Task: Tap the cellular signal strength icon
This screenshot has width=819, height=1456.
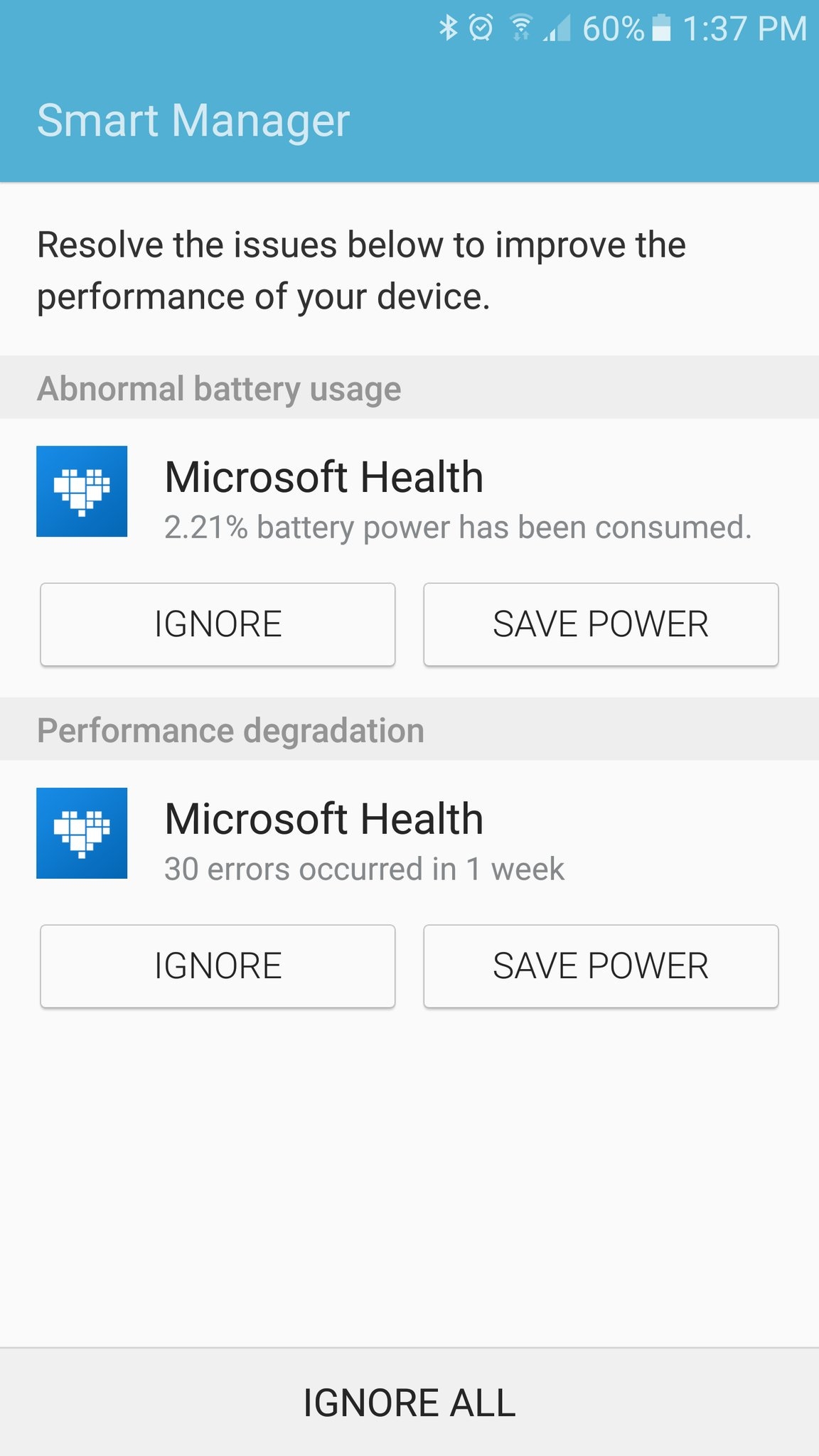Action: tap(557, 28)
